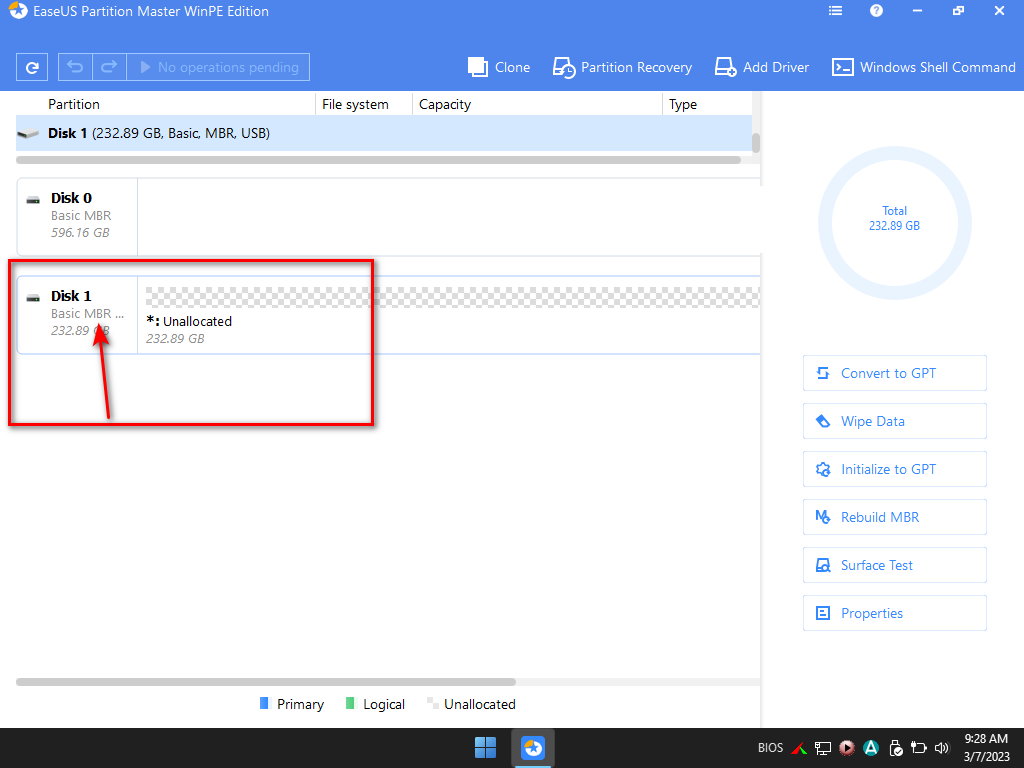Click the EaseUS logo in the title bar
This screenshot has width=1024, height=768.
coord(18,11)
